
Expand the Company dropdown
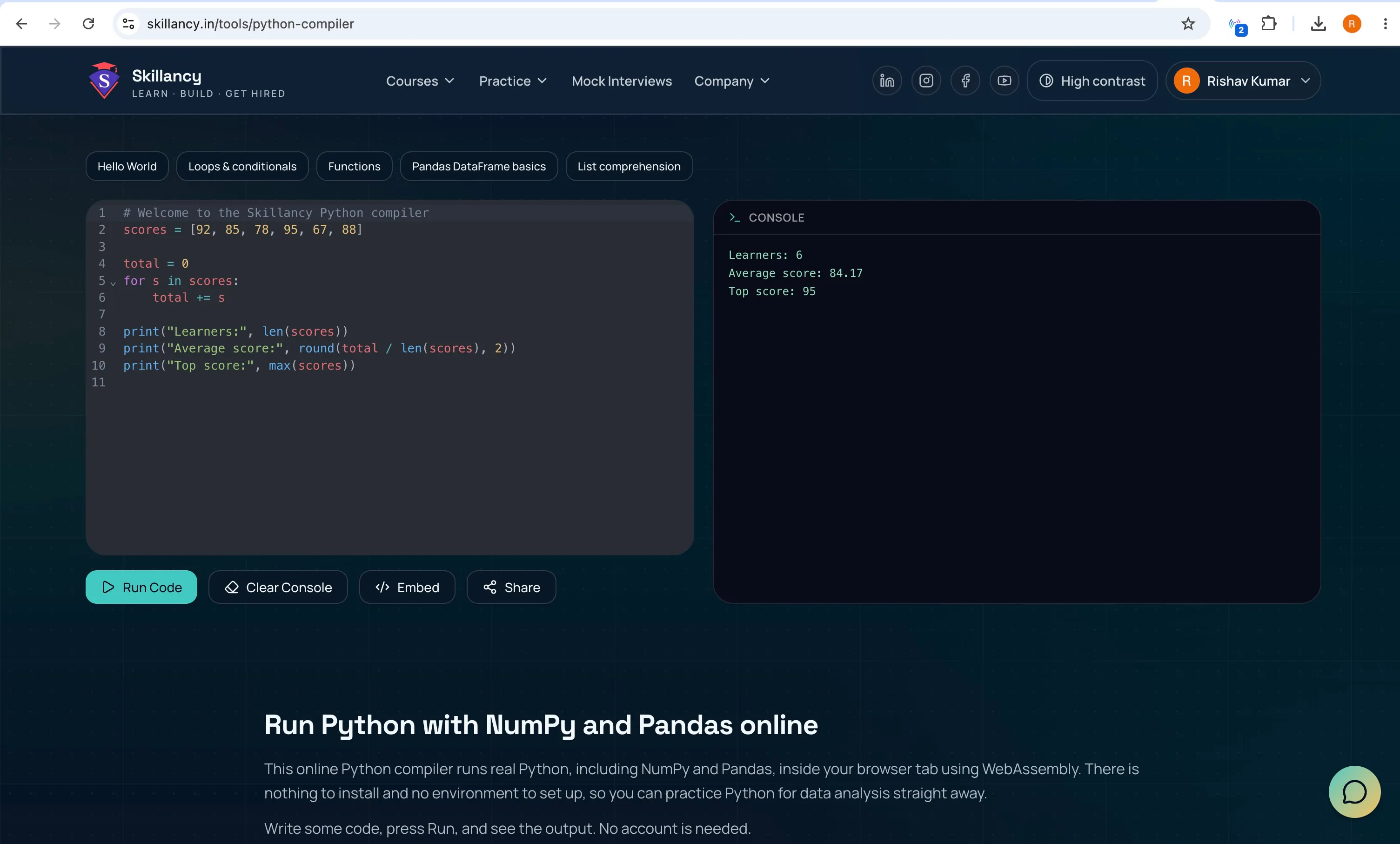pos(732,81)
